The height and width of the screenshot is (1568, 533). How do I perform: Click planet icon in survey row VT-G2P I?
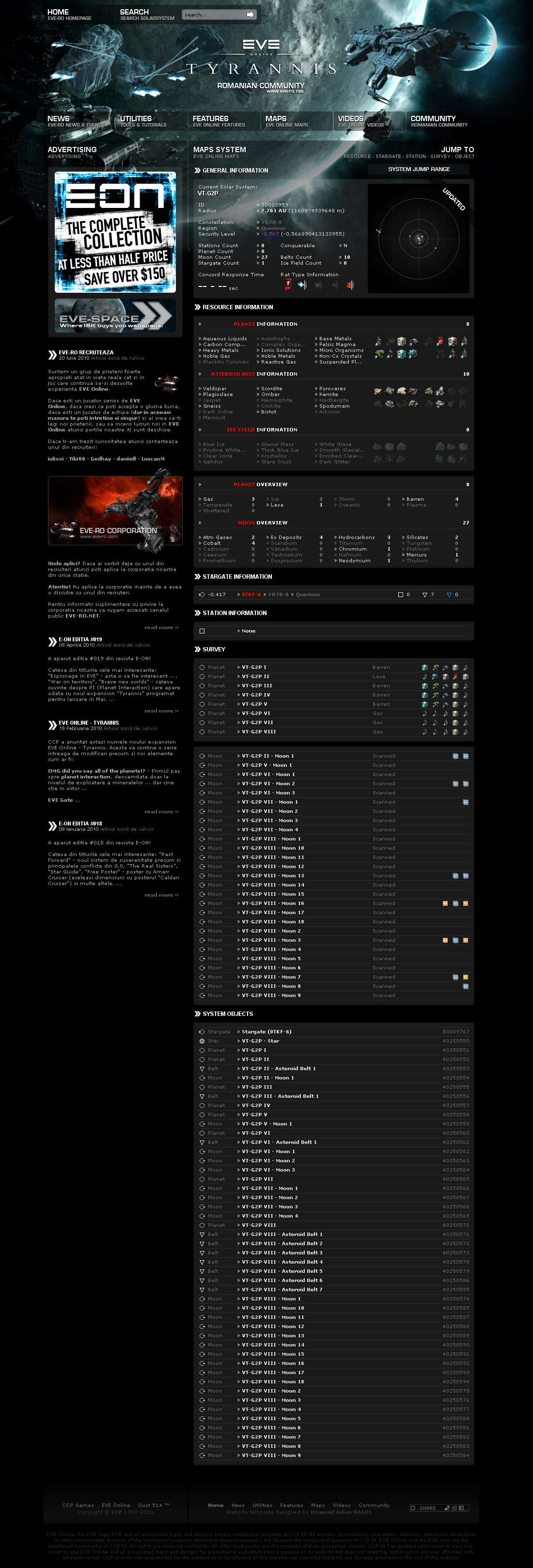tap(202, 667)
